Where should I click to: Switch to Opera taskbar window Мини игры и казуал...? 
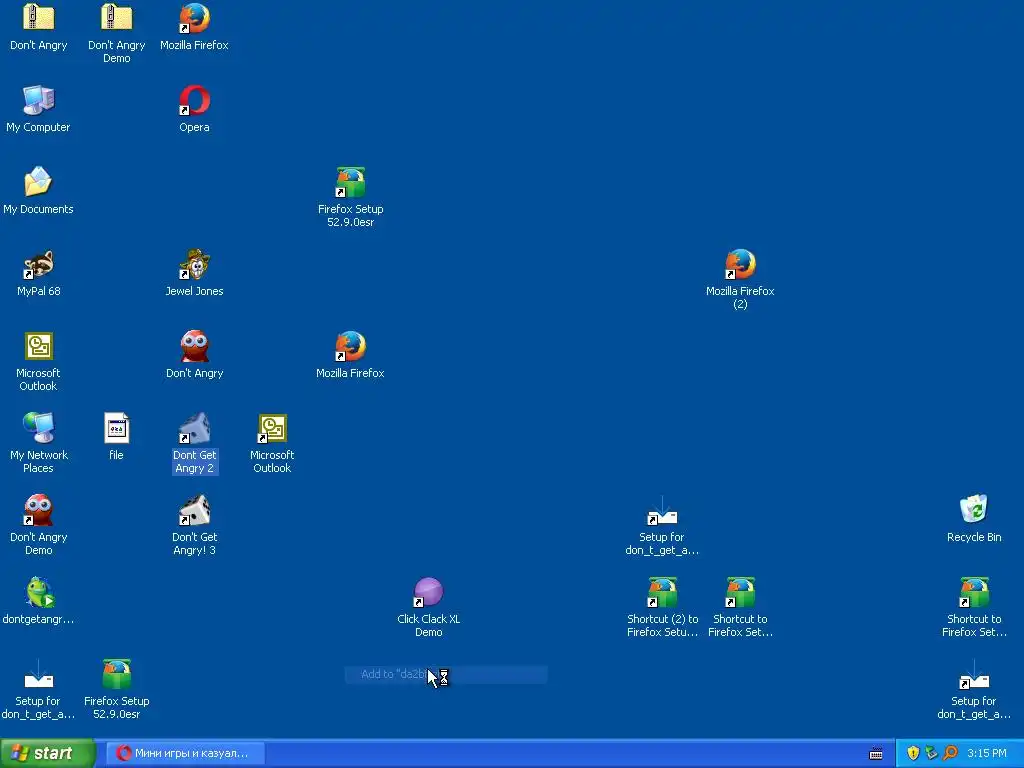coord(185,753)
